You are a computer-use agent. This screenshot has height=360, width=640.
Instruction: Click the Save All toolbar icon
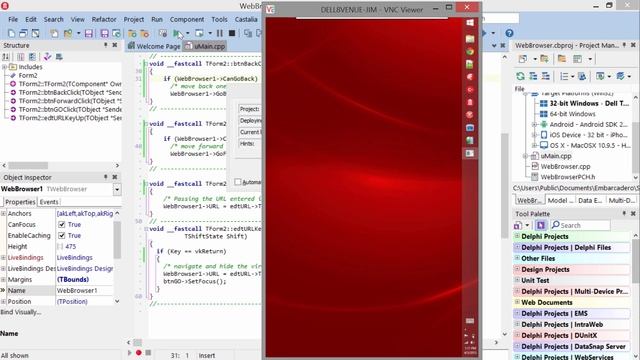(x=104, y=33)
